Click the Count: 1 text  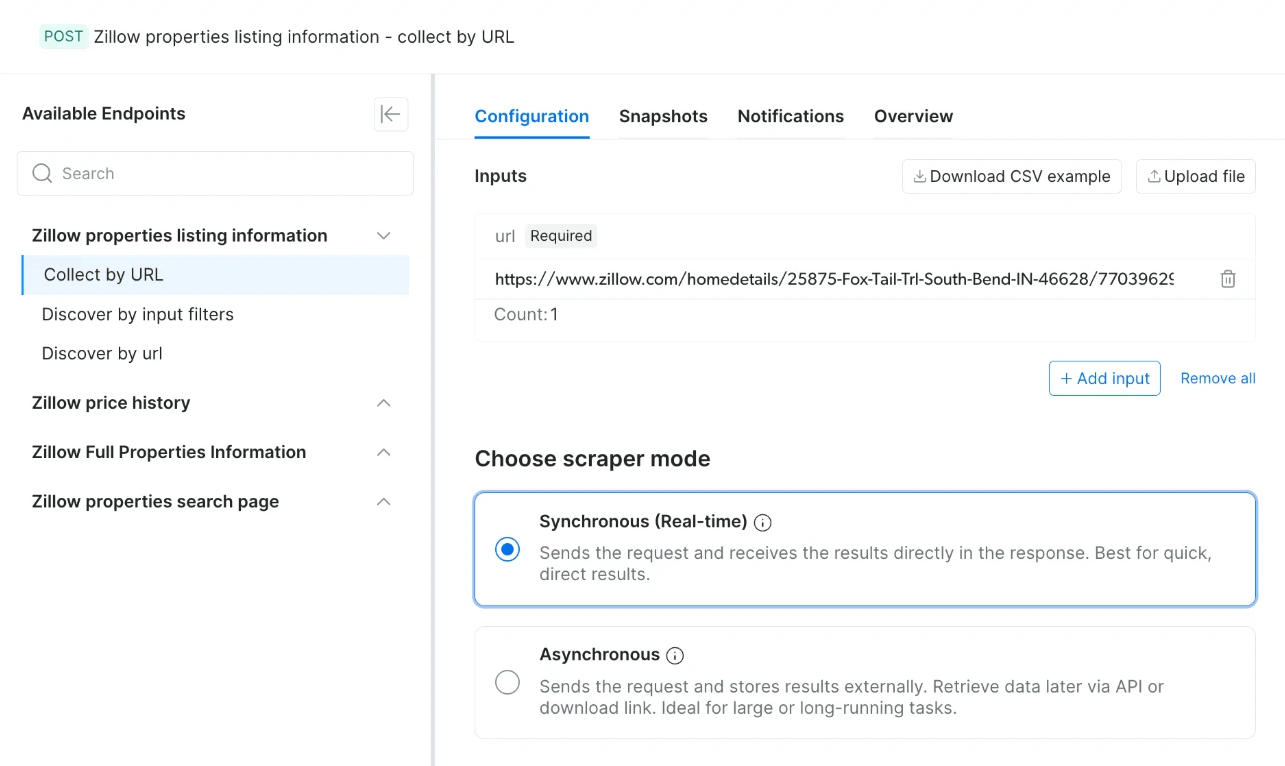(526, 314)
